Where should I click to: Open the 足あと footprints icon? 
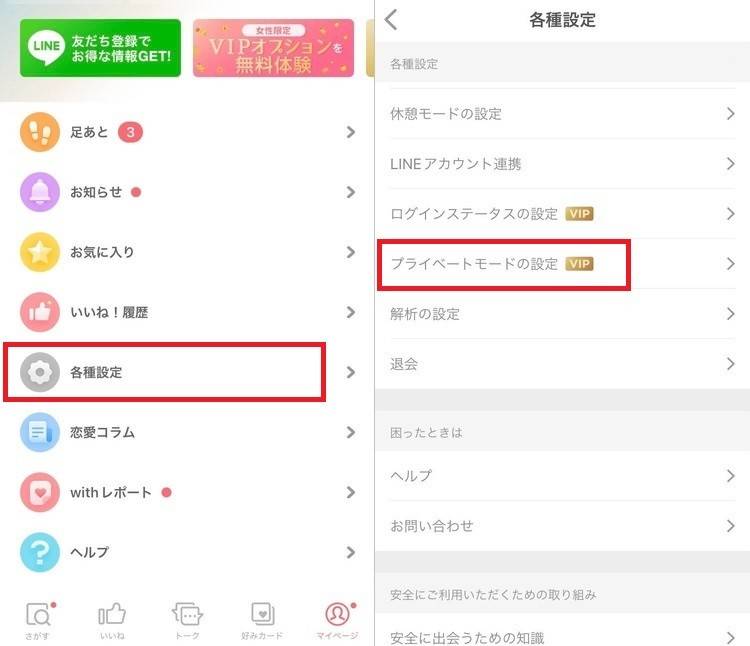click(40, 132)
